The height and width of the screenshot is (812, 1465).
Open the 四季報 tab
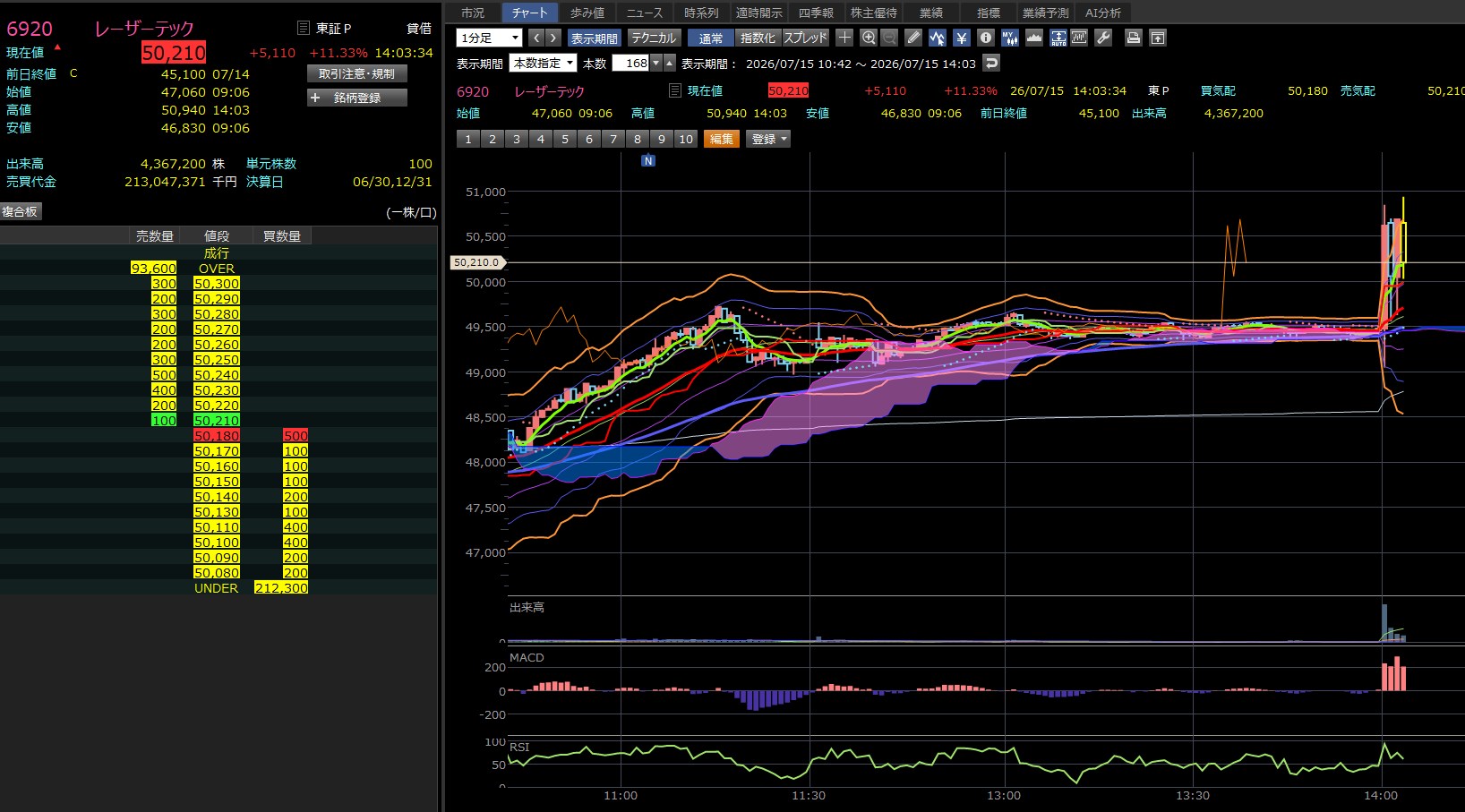pyautogui.click(x=816, y=13)
